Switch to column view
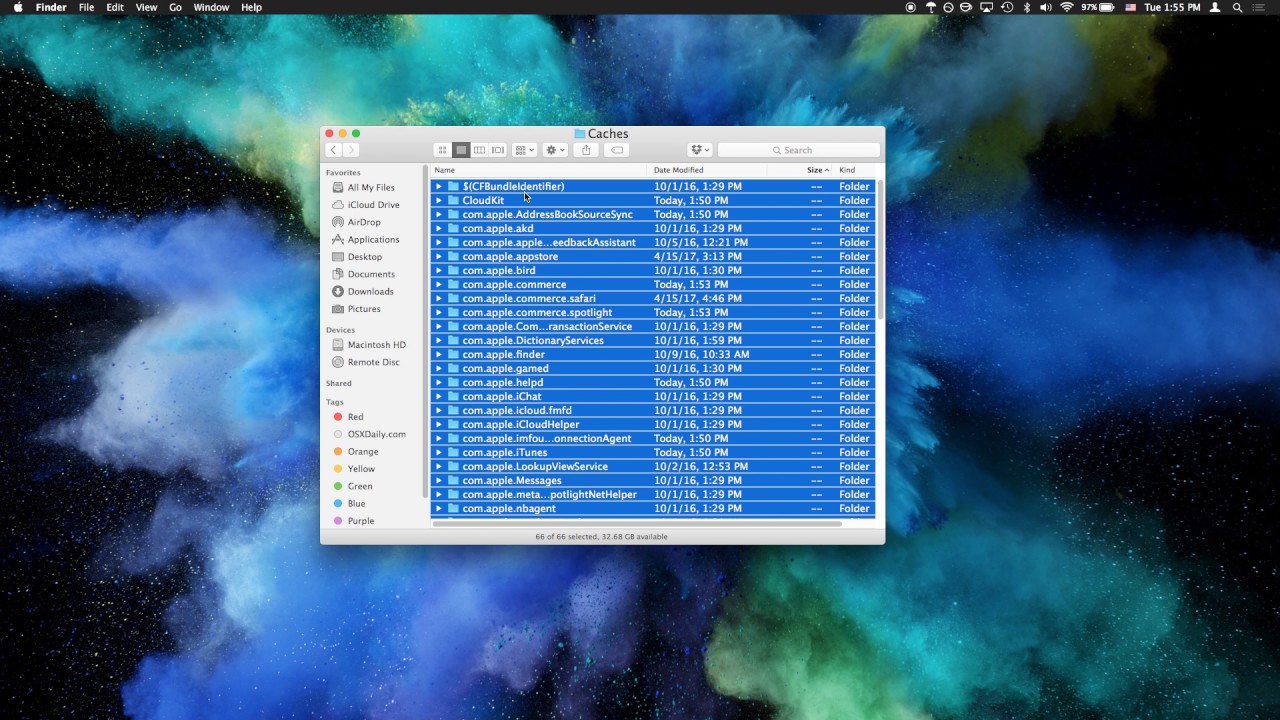 [x=479, y=150]
